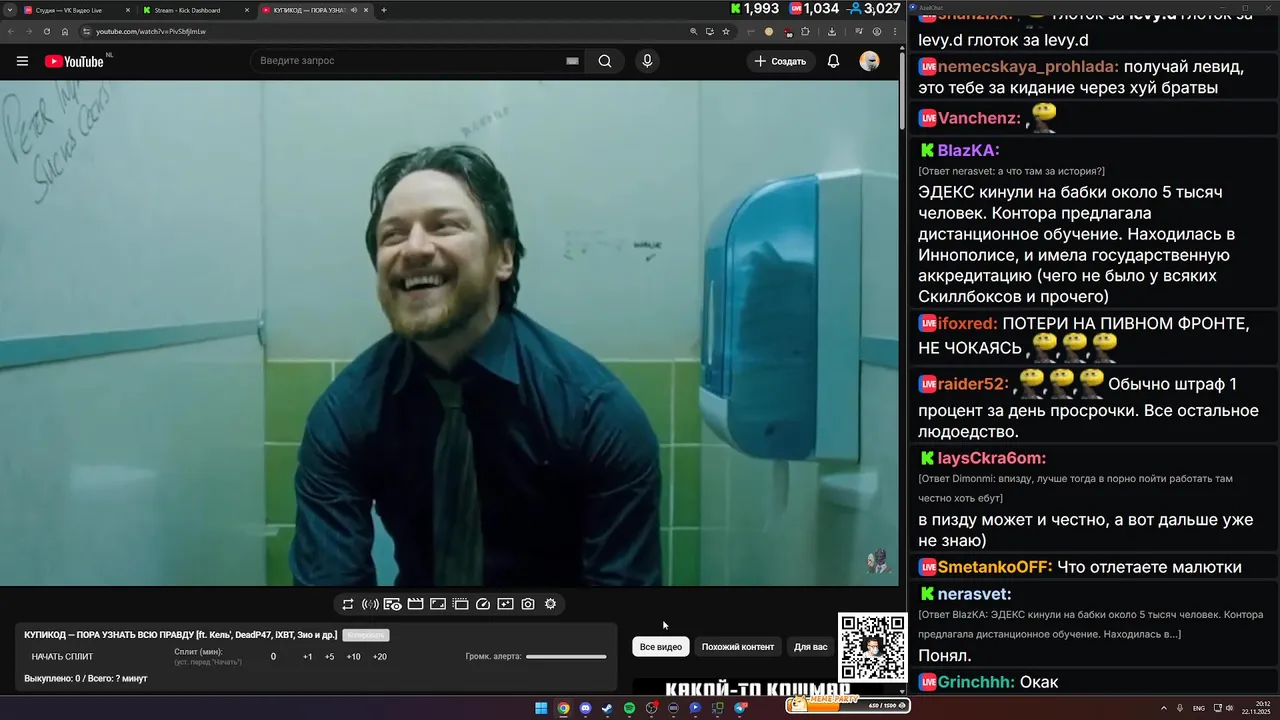This screenshot has width=1280, height=720.
Task: Go to the YouTube logo home
Action: click(75, 61)
